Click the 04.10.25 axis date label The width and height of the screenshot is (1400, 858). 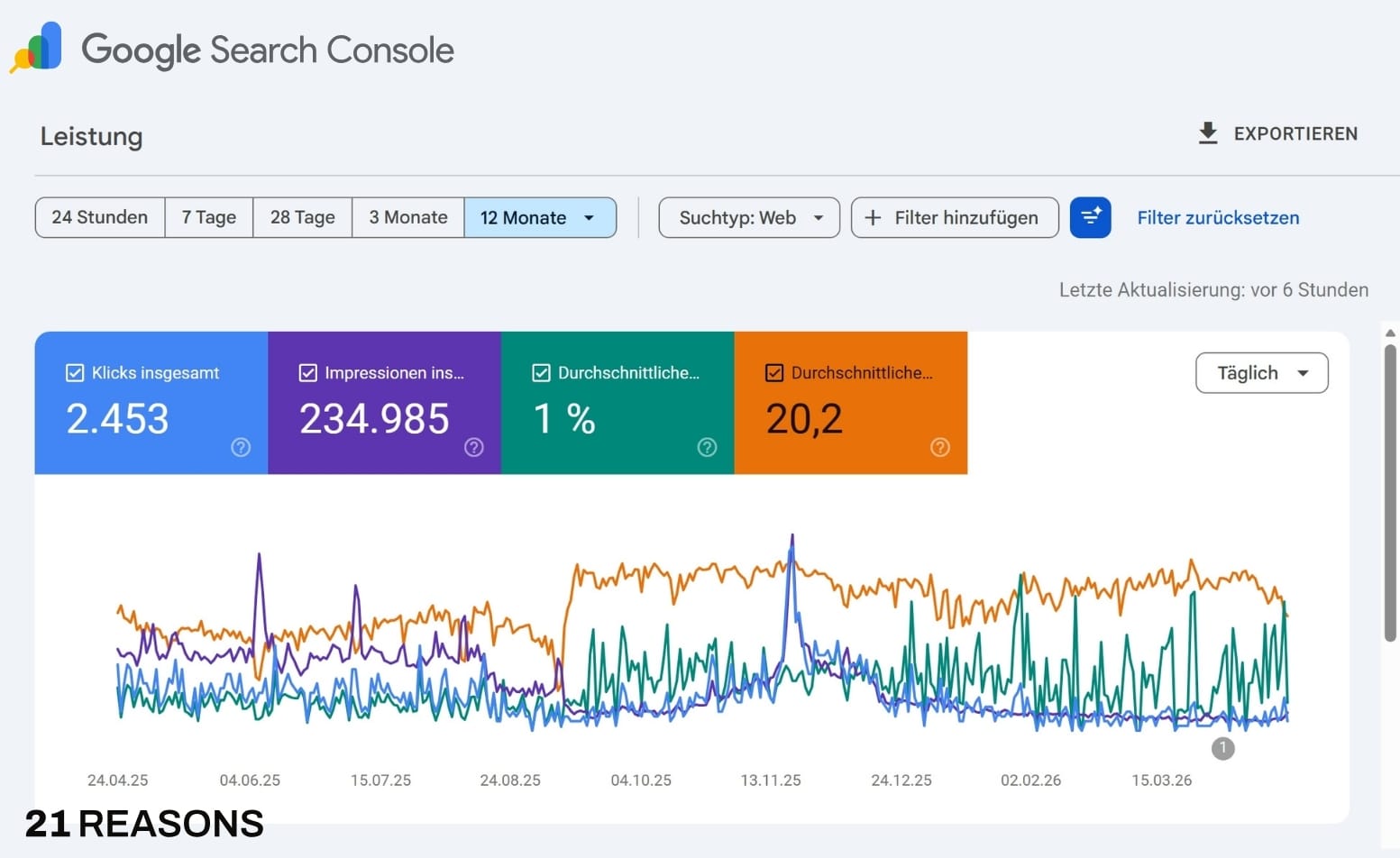[x=641, y=780]
